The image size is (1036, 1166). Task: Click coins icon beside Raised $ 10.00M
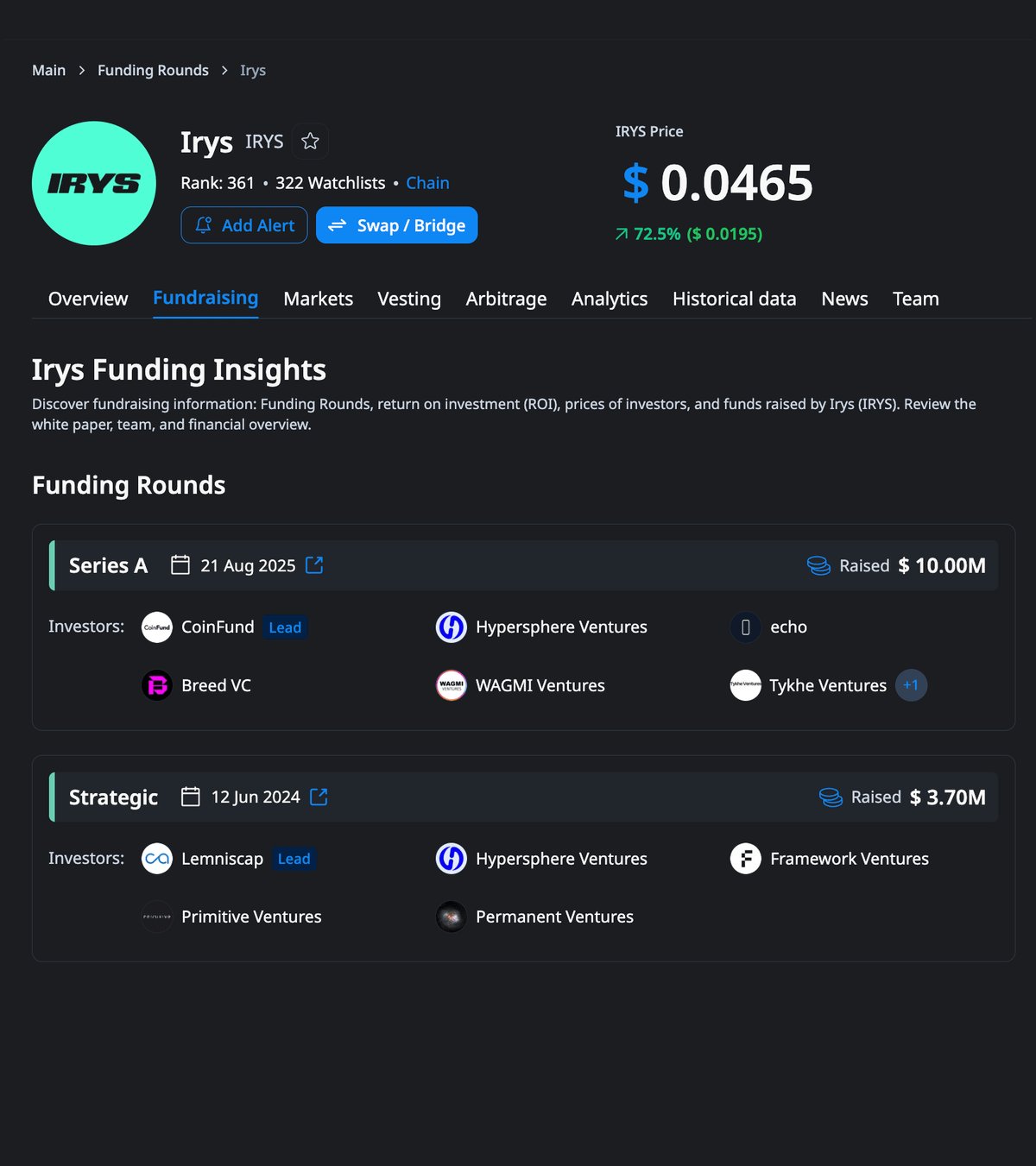pos(818,565)
